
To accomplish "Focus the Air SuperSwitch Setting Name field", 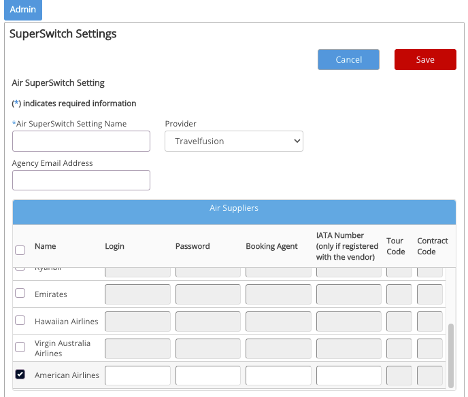I will (x=81, y=141).
